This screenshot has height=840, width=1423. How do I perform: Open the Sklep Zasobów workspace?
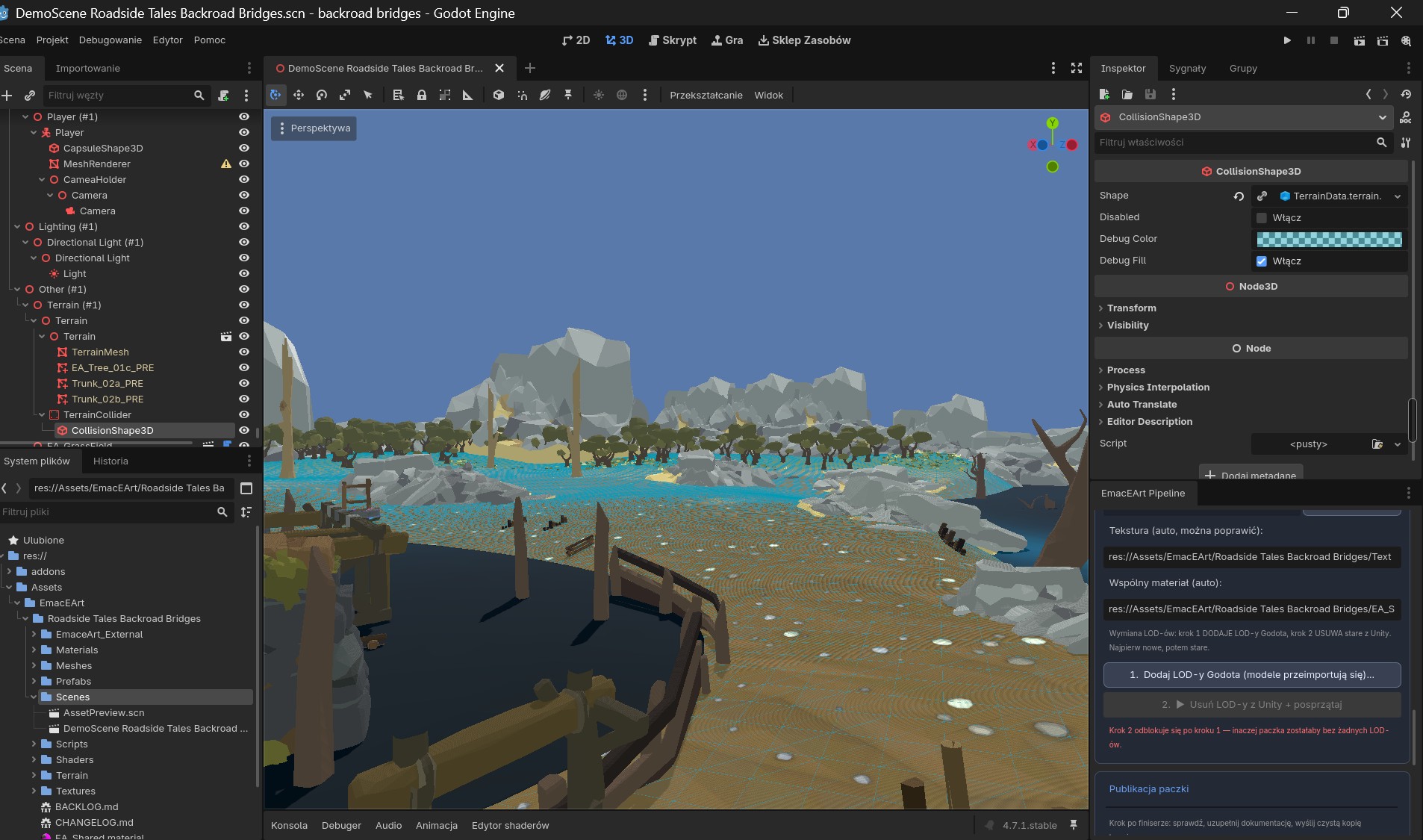[805, 40]
